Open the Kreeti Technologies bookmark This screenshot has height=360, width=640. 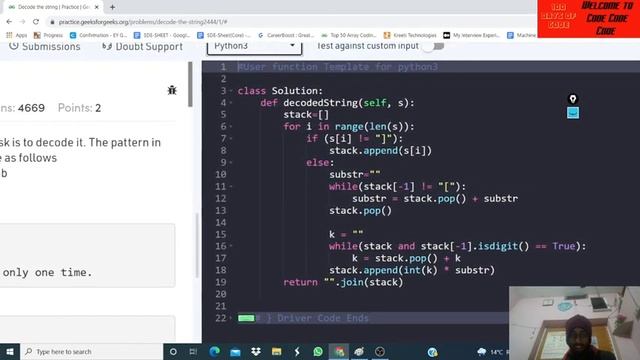tap(410, 36)
